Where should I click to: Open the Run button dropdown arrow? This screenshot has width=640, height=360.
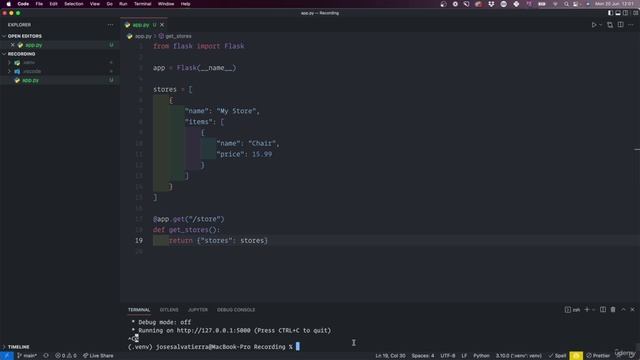click(x=600, y=25)
